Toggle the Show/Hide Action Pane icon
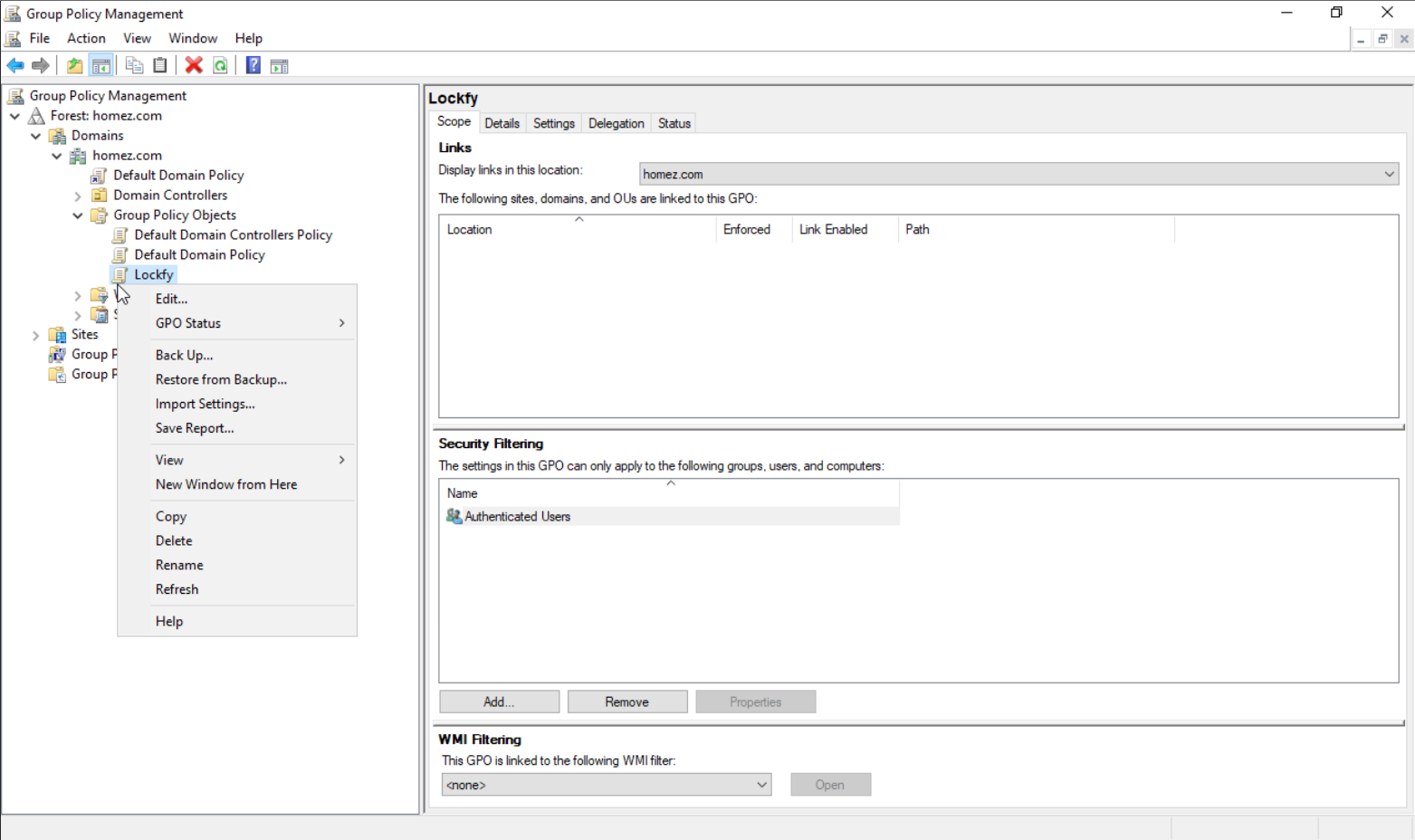Viewport: 1415px width, 840px height. tap(280, 65)
